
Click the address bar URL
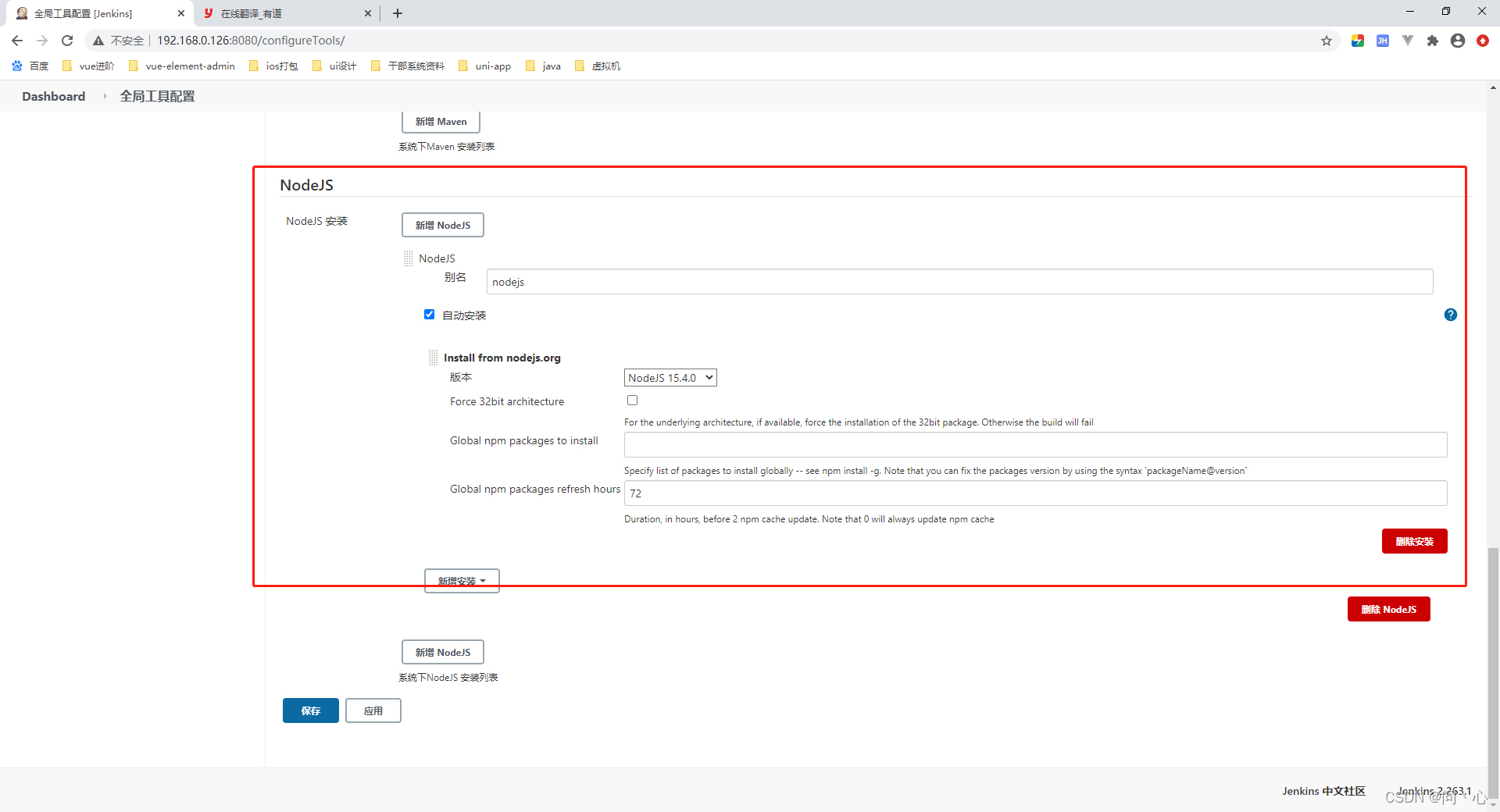pos(251,41)
